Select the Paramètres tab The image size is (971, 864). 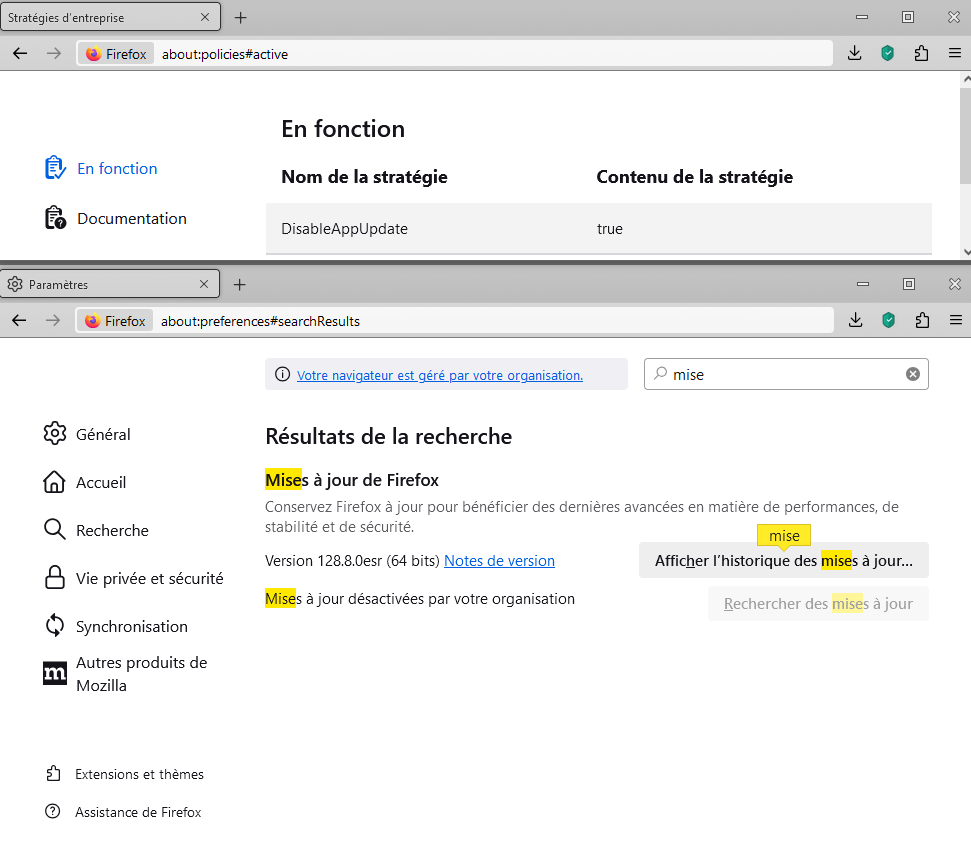click(x=110, y=284)
